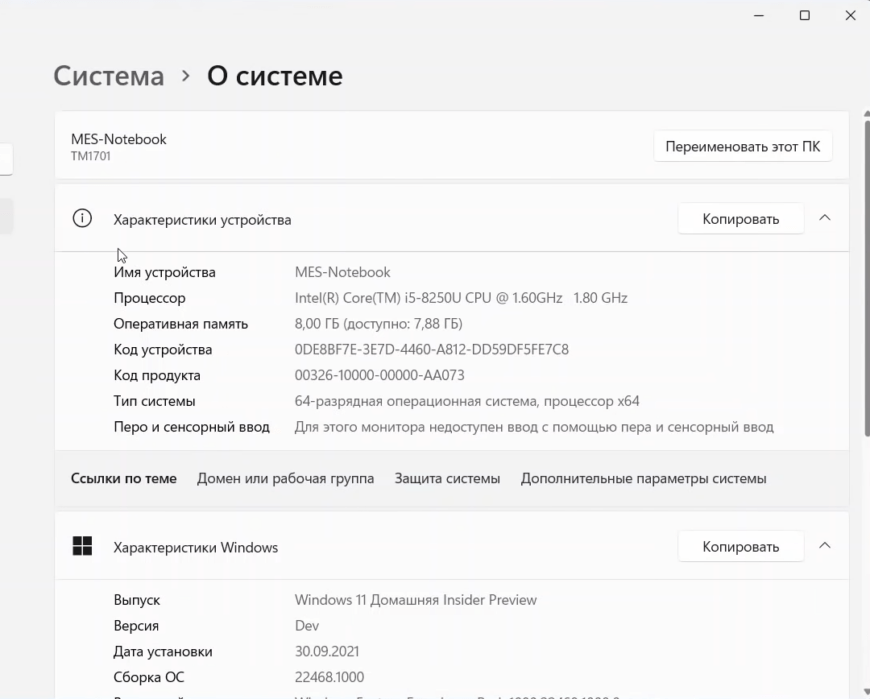870x699 pixels.
Task: Click the pen and touch unavailable message
Action: coord(534,427)
